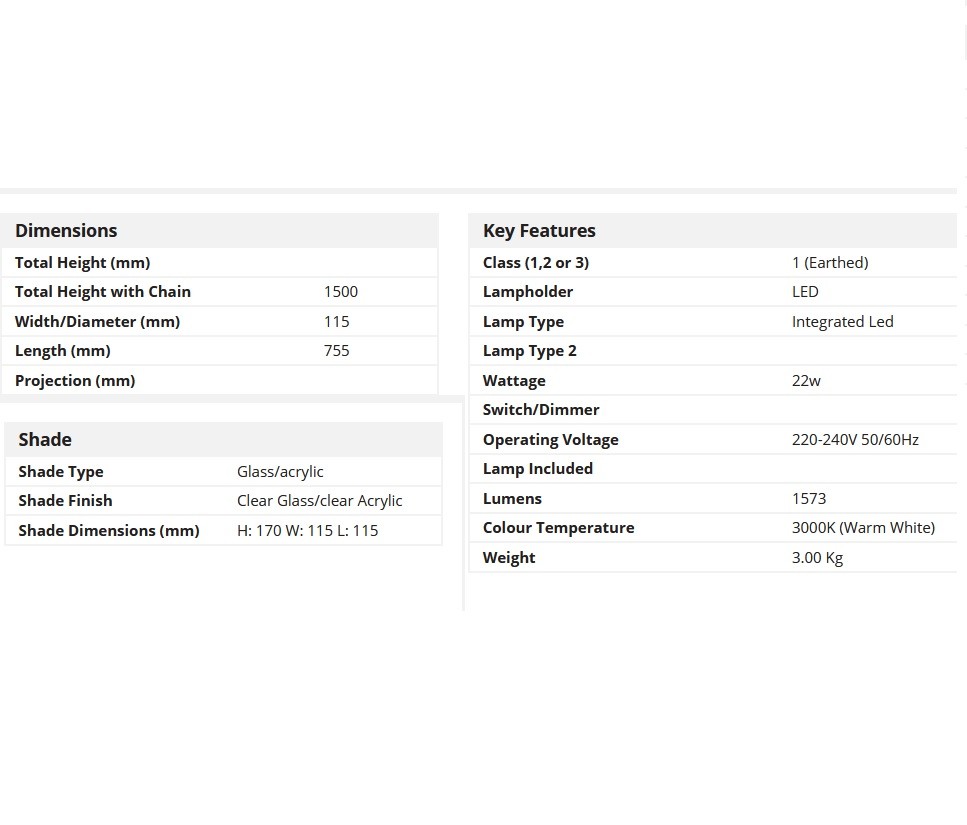Select the Glass/acrylic shade type value
The width and height of the screenshot is (967, 825).
point(280,472)
